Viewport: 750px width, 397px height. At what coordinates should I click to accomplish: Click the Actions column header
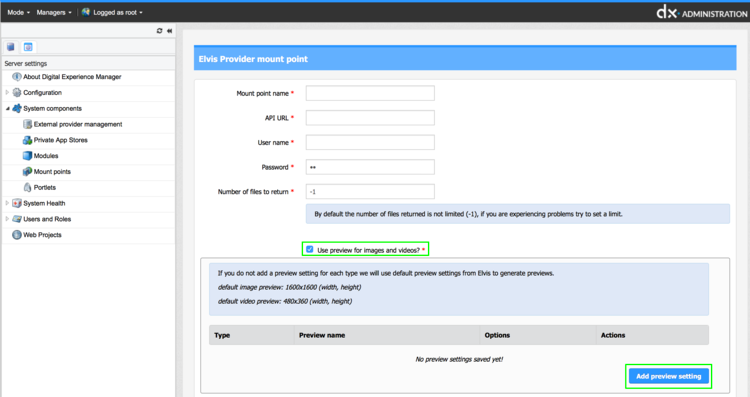pyautogui.click(x=652, y=335)
